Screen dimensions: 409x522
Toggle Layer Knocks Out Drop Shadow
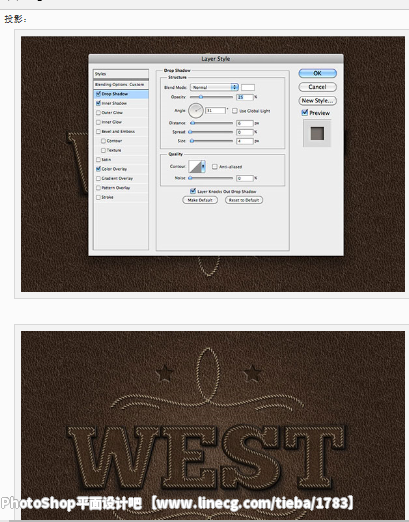tap(193, 191)
